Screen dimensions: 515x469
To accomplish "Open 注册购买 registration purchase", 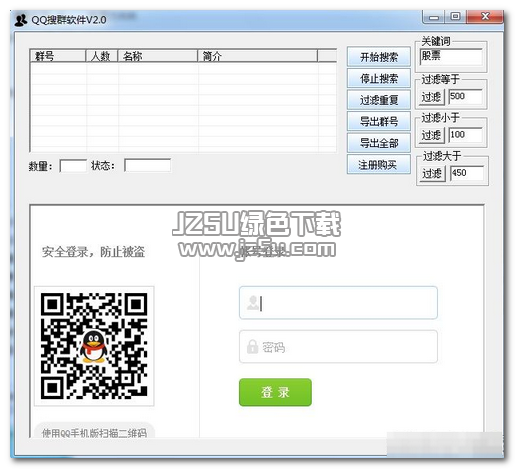I will pyautogui.click(x=379, y=164).
